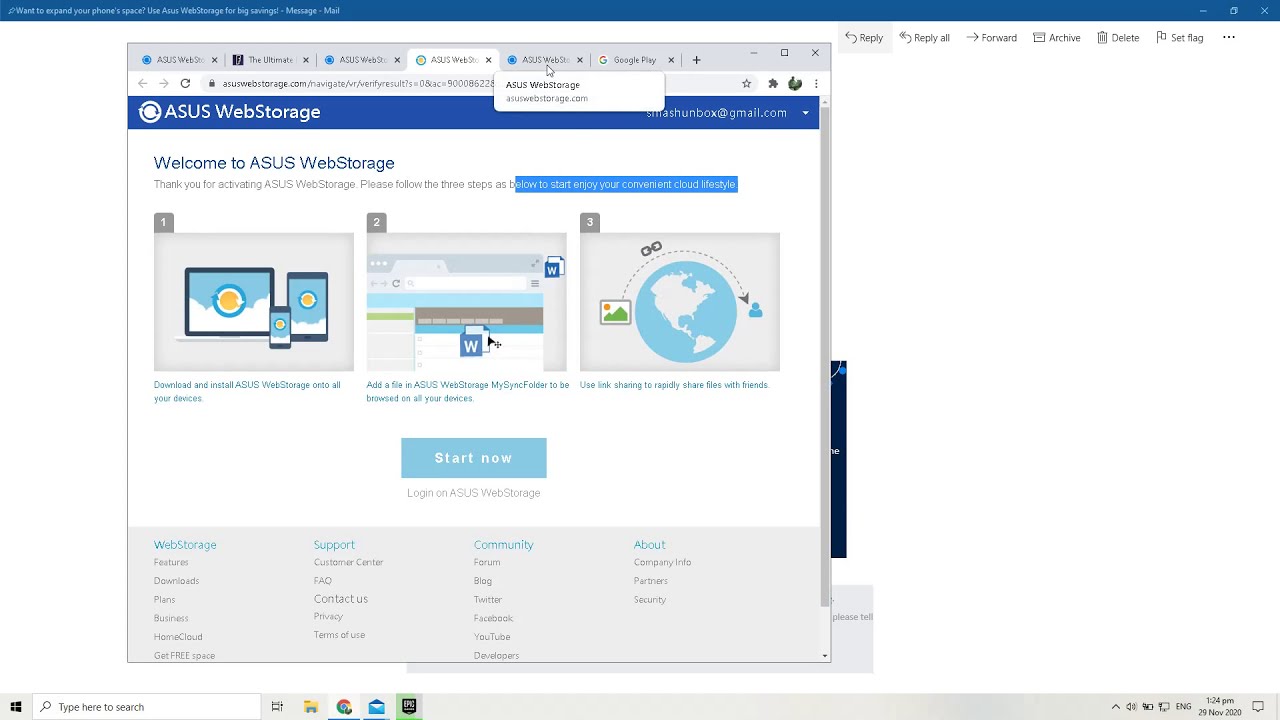Open a new Chrome tab

(x=697, y=60)
